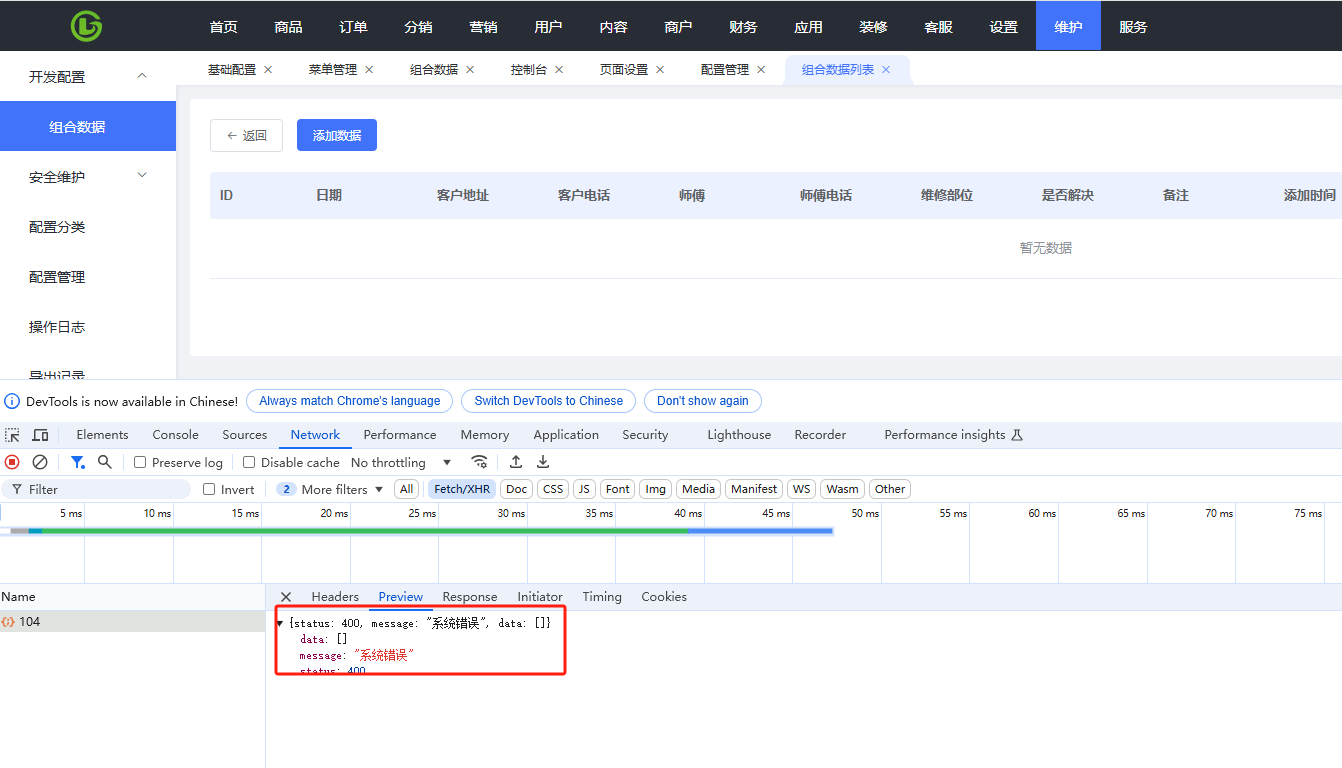Image resolution: width=1342 pixels, height=768 pixels.
Task: Click the DevTools info icon
Action: pyautogui.click(x=12, y=401)
